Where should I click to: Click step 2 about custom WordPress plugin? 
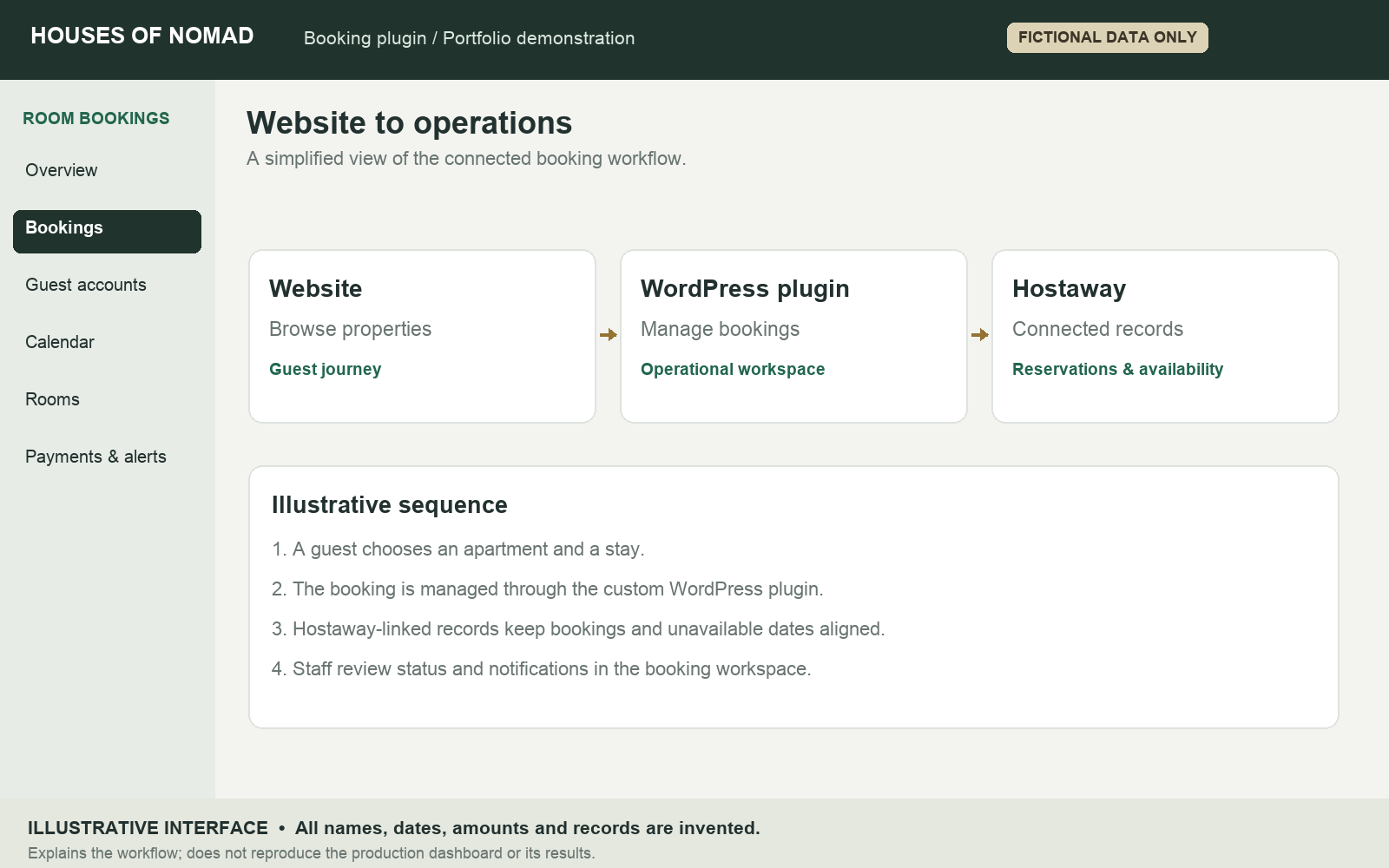pos(547,589)
